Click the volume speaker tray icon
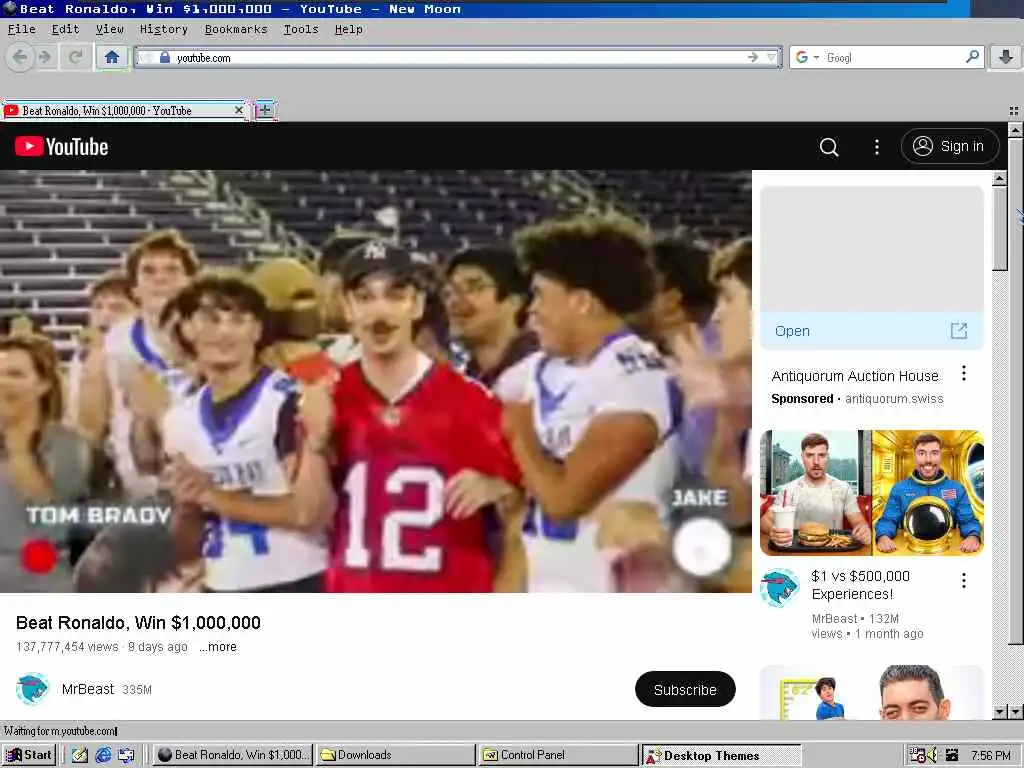Viewport: 1024px width, 768px height. coord(932,756)
